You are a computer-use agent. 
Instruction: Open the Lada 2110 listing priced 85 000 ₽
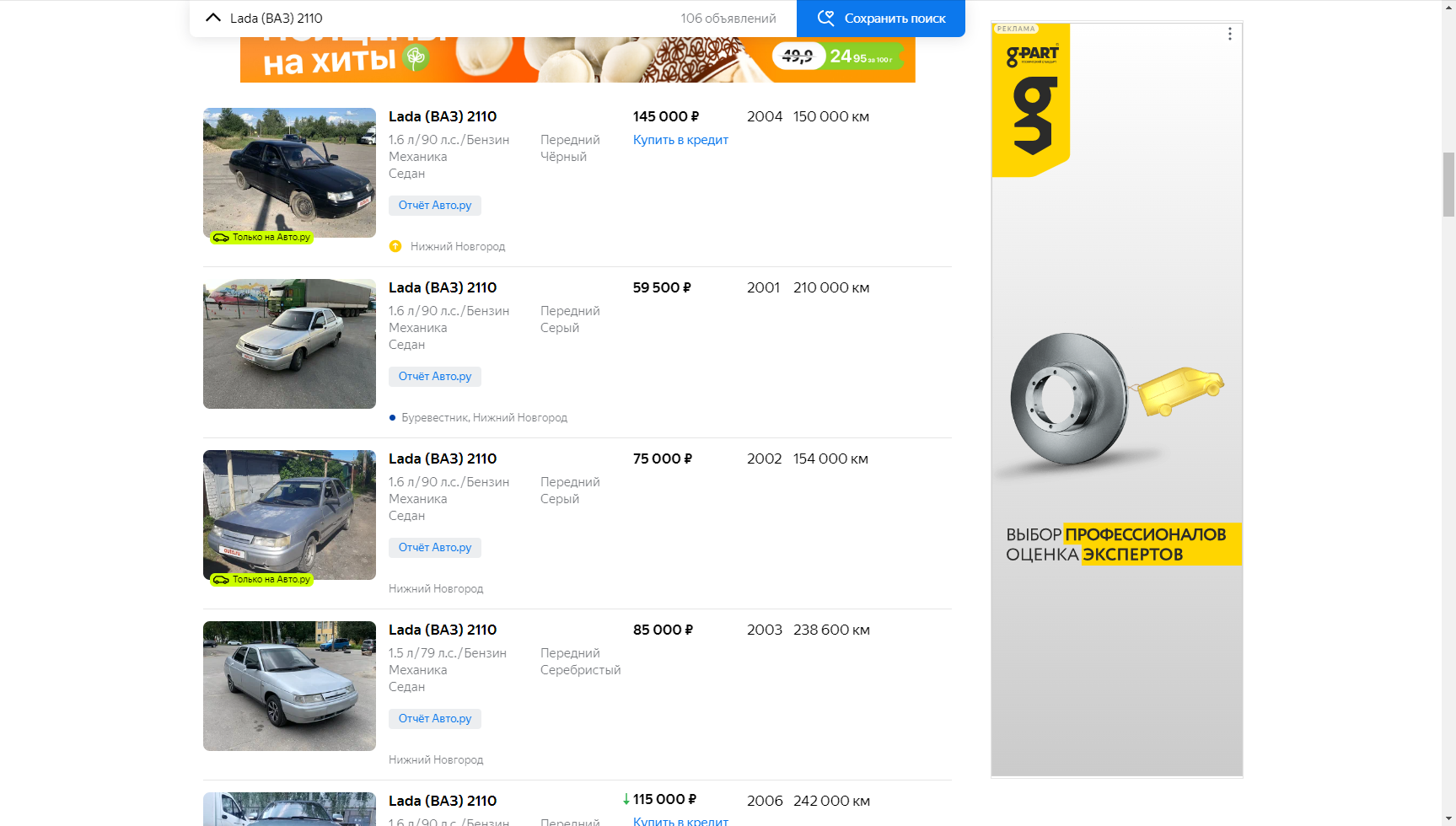[443, 630]
